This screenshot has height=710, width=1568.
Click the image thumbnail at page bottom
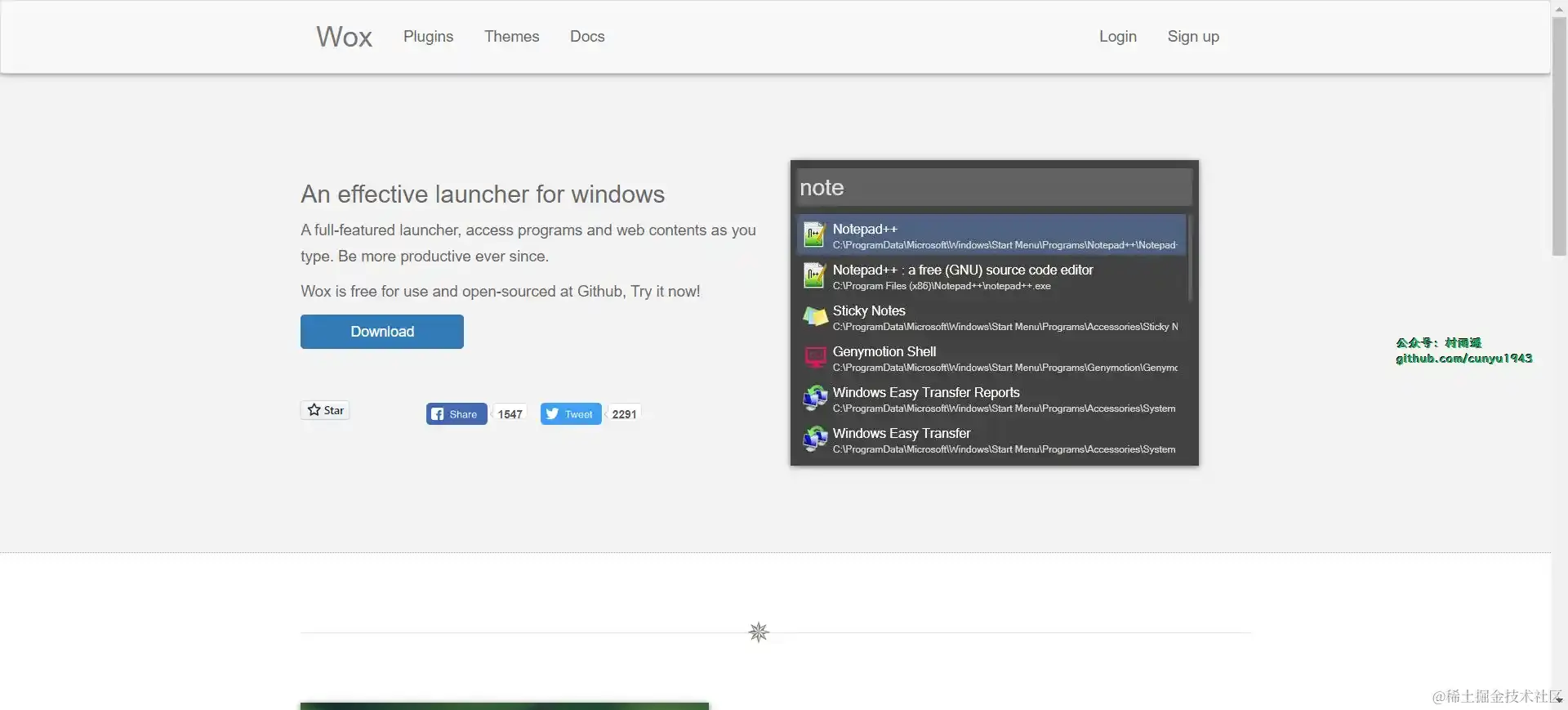click(x=505, y=706)
